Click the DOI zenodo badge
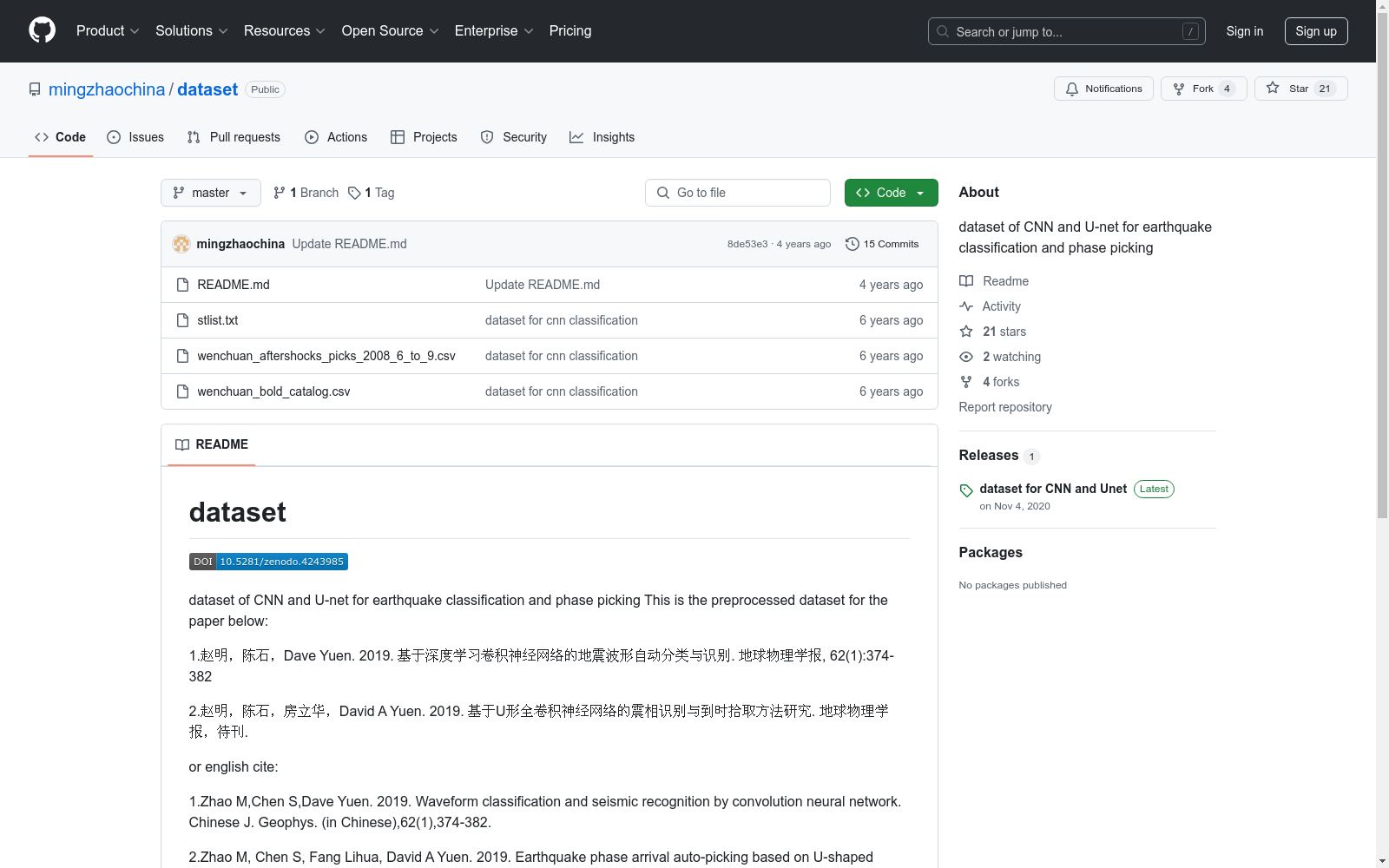The width and height of the screenshot is (1389, 868). click(268, 562)
